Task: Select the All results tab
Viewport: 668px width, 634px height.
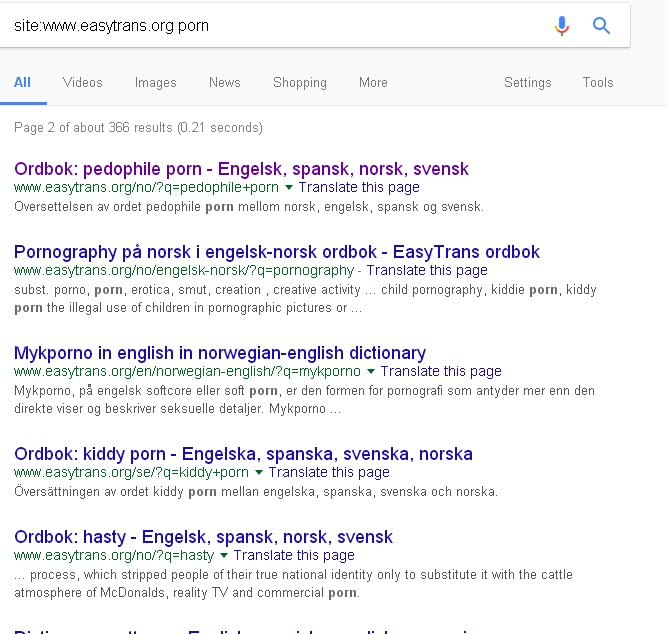Action: coord(22,82)
